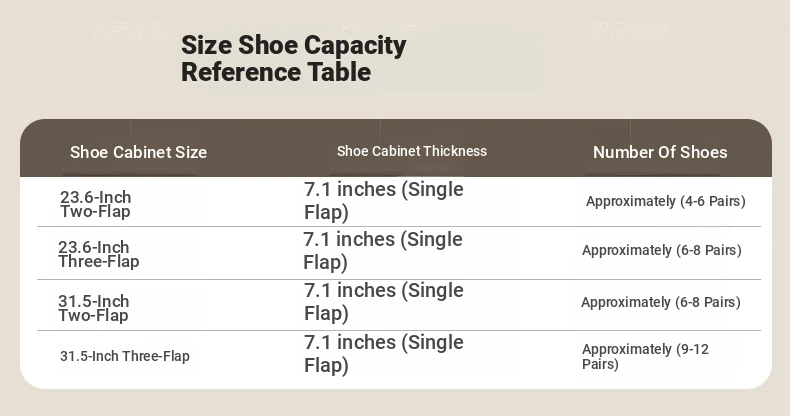Click shoe count in 23.6-Inch Three-Flap row
Image resolution: width=790 pixels, height=416 pixels.
click(662, 250)
